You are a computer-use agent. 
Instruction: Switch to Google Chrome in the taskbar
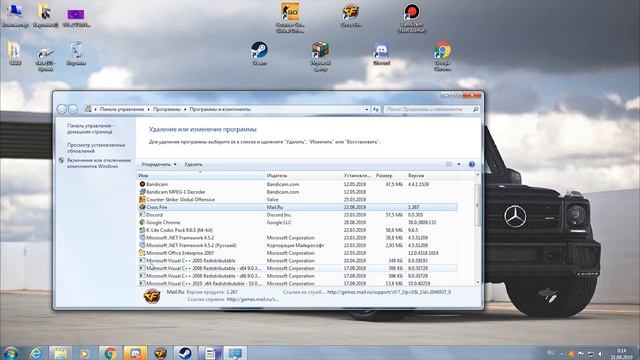click(109, 353)
